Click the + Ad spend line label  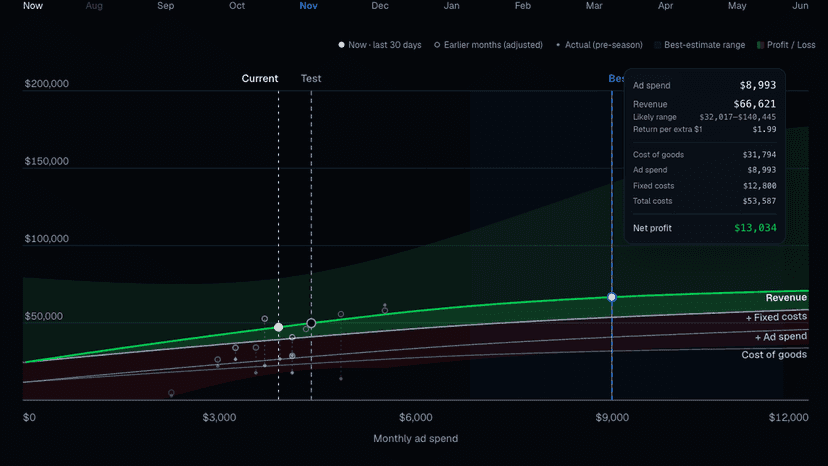click(x=780, y=337)
